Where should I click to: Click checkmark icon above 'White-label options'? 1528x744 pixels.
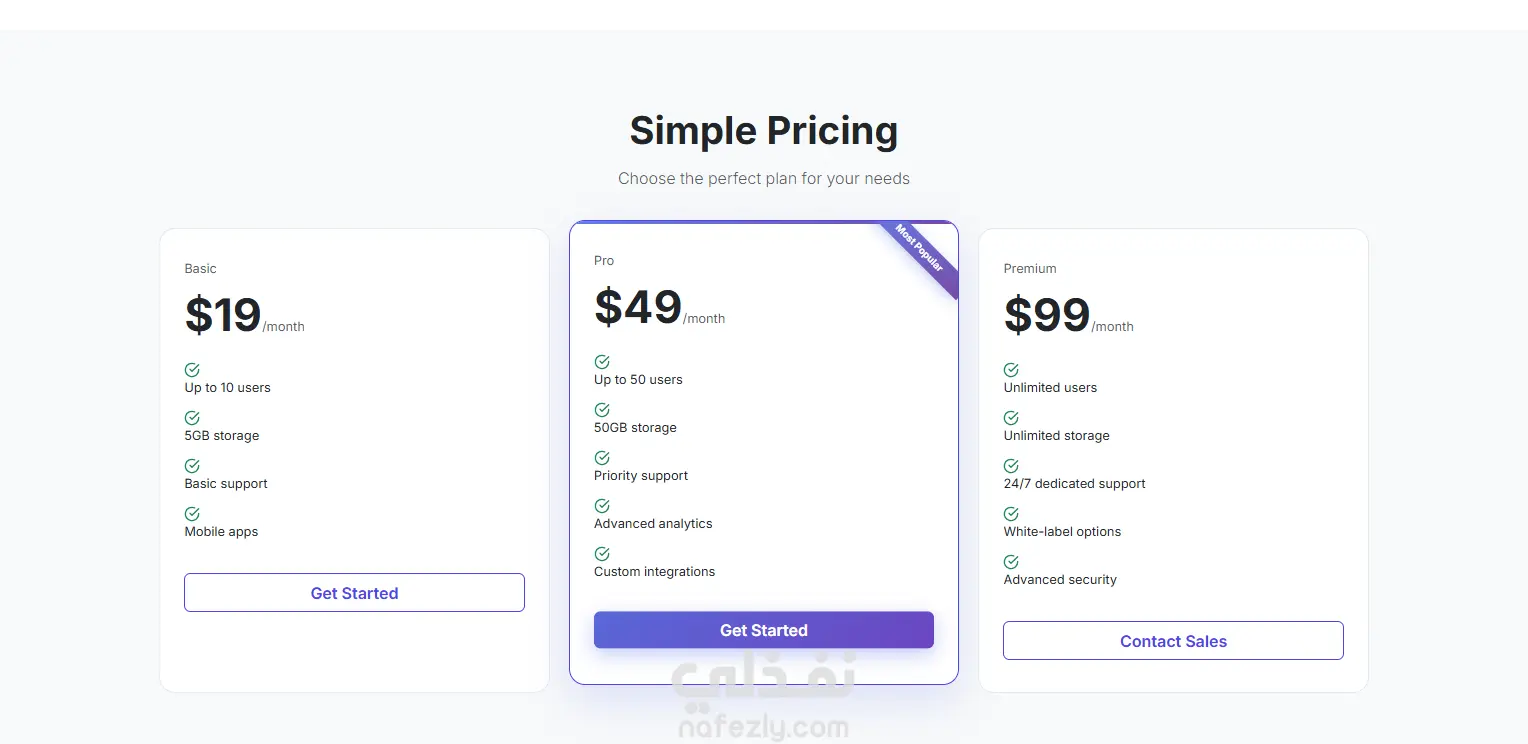click(x=1011, y=514)
